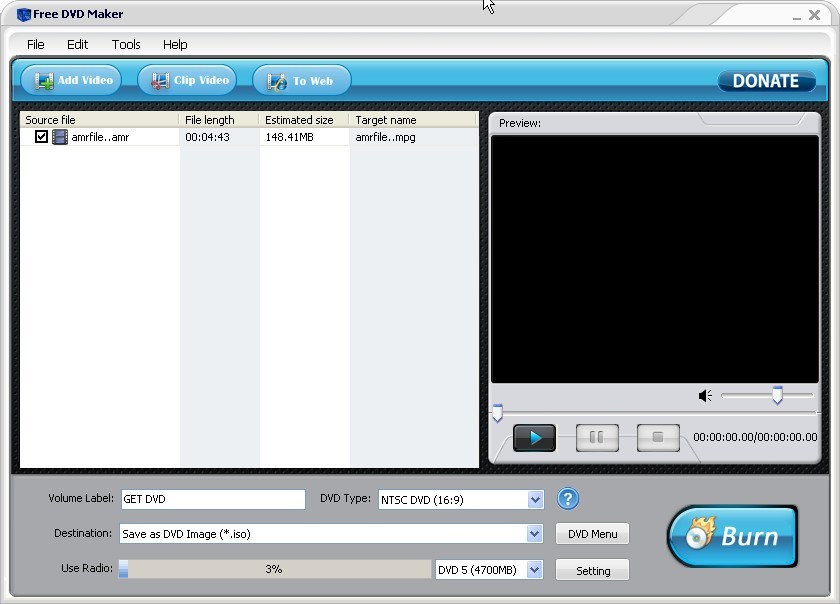Expand the Destination dropdown
840x604 pixels.
[x=538, y=533]
